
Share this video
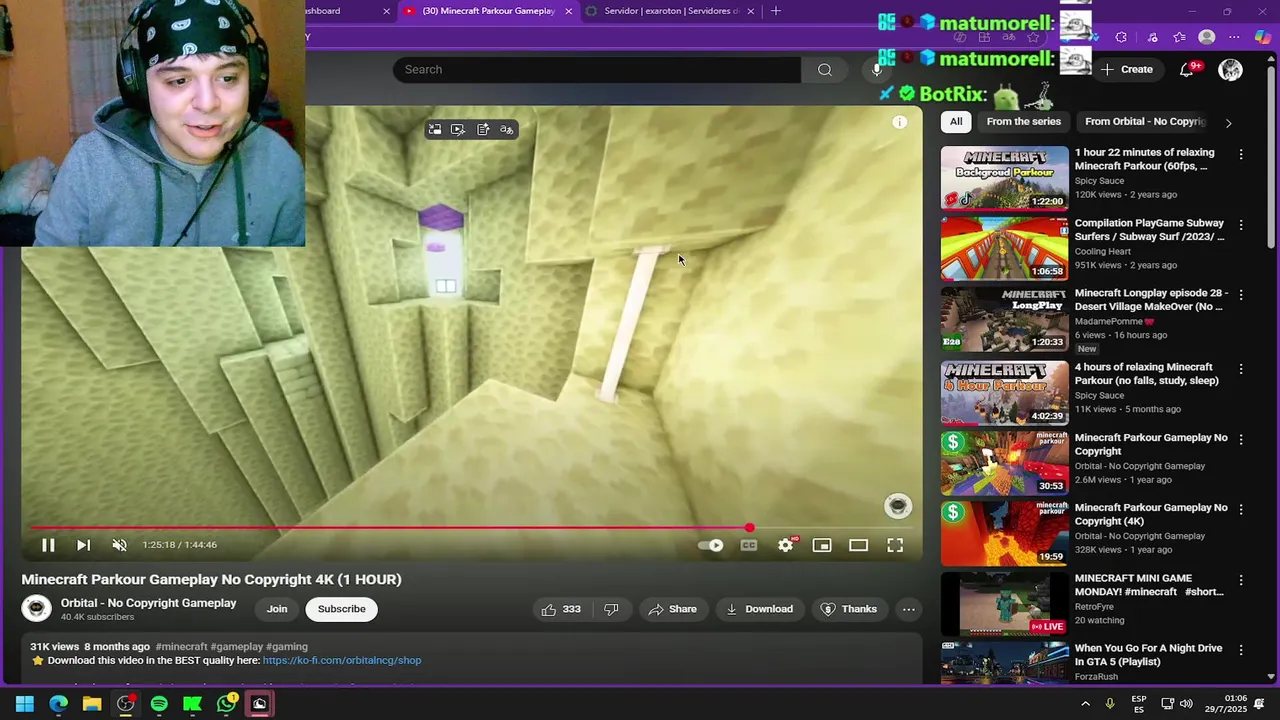pos(672,609)
